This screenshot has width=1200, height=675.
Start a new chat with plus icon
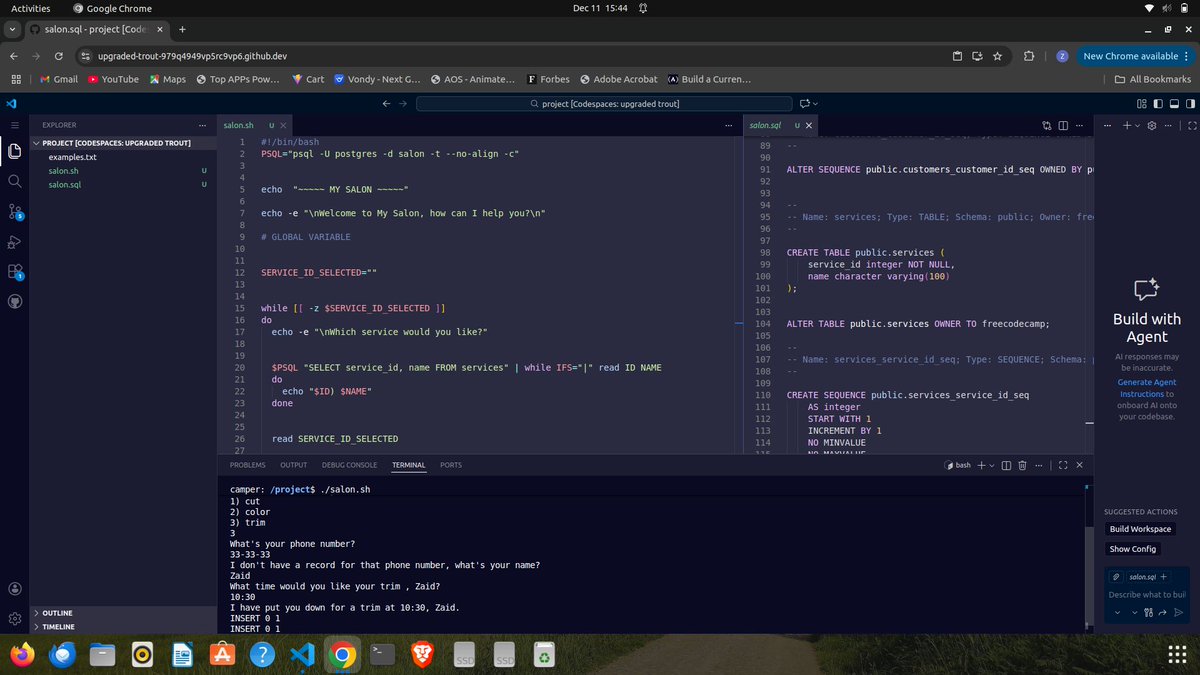coord(1127,125)
